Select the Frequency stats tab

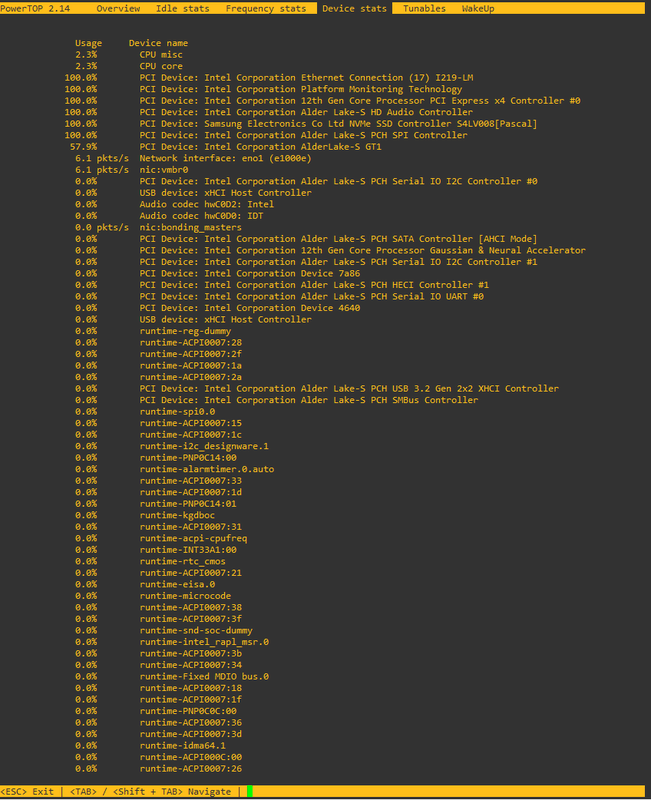point(265,8)
